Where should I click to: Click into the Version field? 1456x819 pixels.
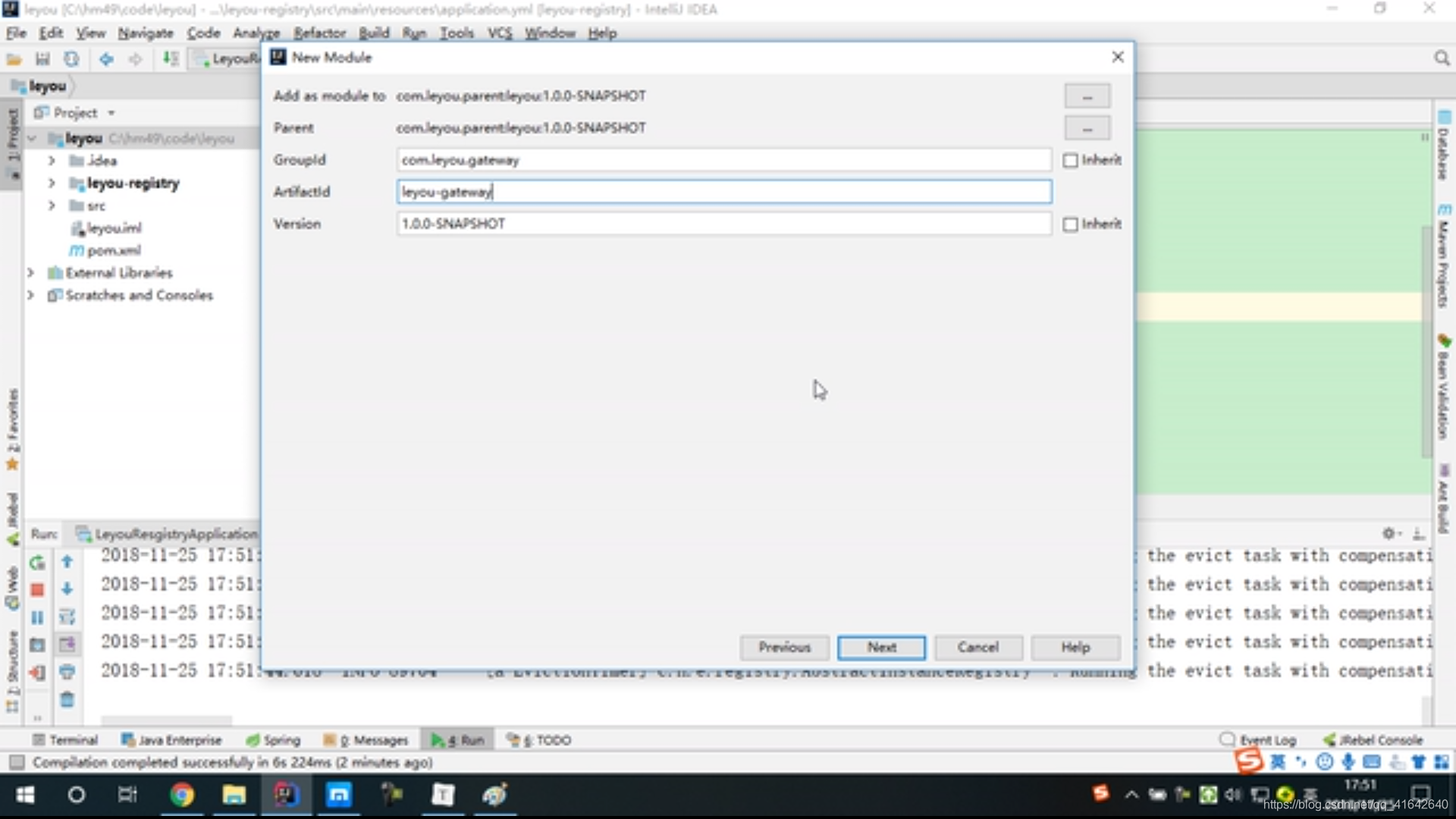coord(723,224)
